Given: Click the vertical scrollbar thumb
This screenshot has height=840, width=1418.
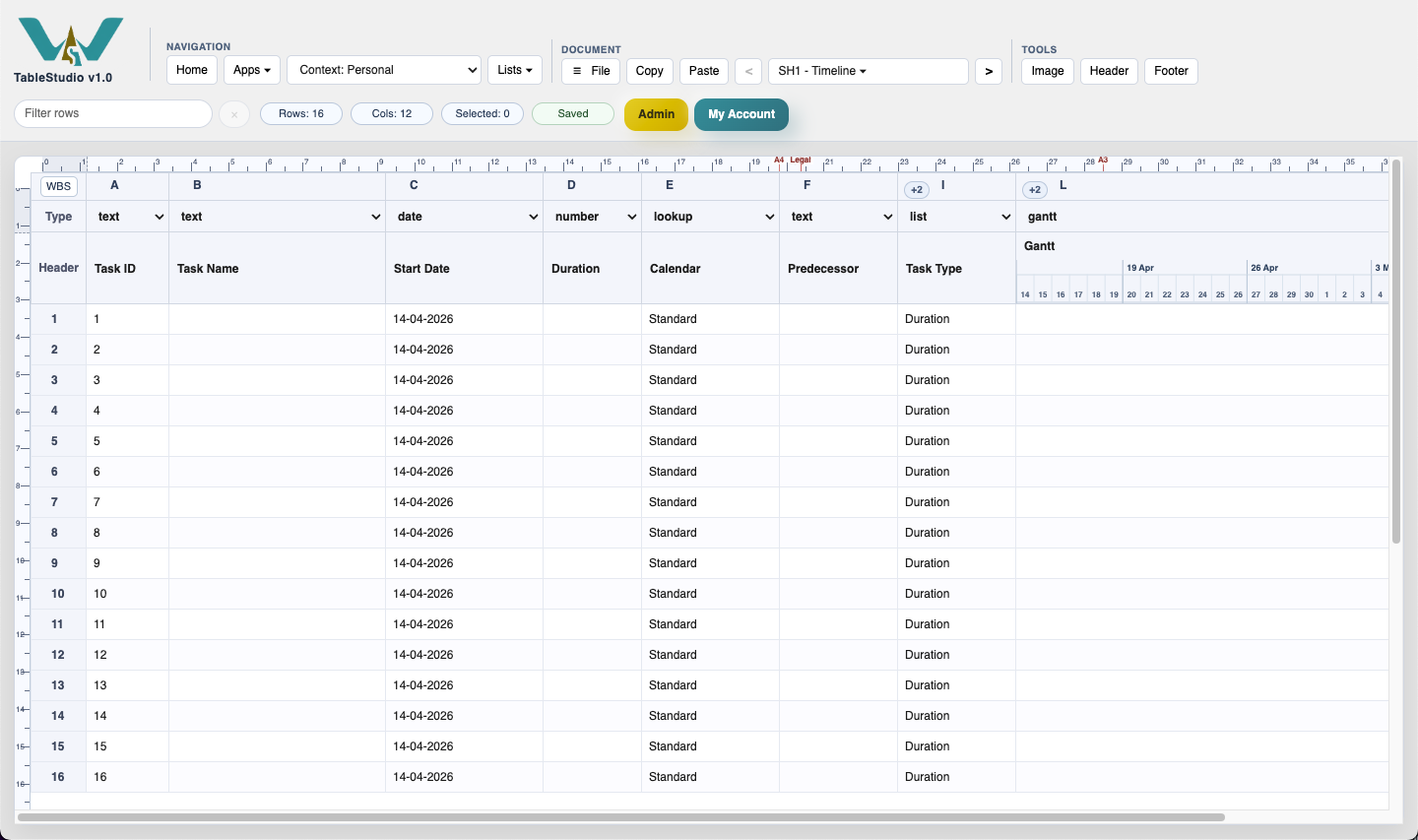Looking at the screenshot, I should [x=1396, y=353].
